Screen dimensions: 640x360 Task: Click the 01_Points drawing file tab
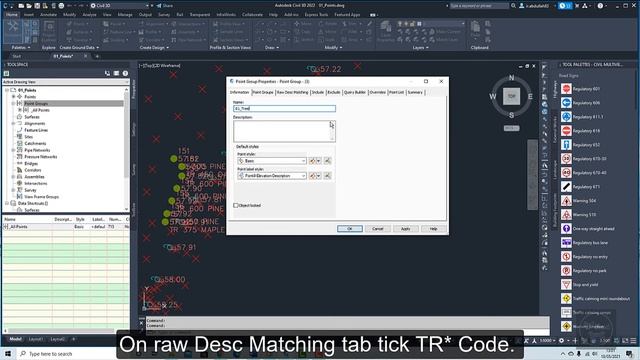[63, 56]
